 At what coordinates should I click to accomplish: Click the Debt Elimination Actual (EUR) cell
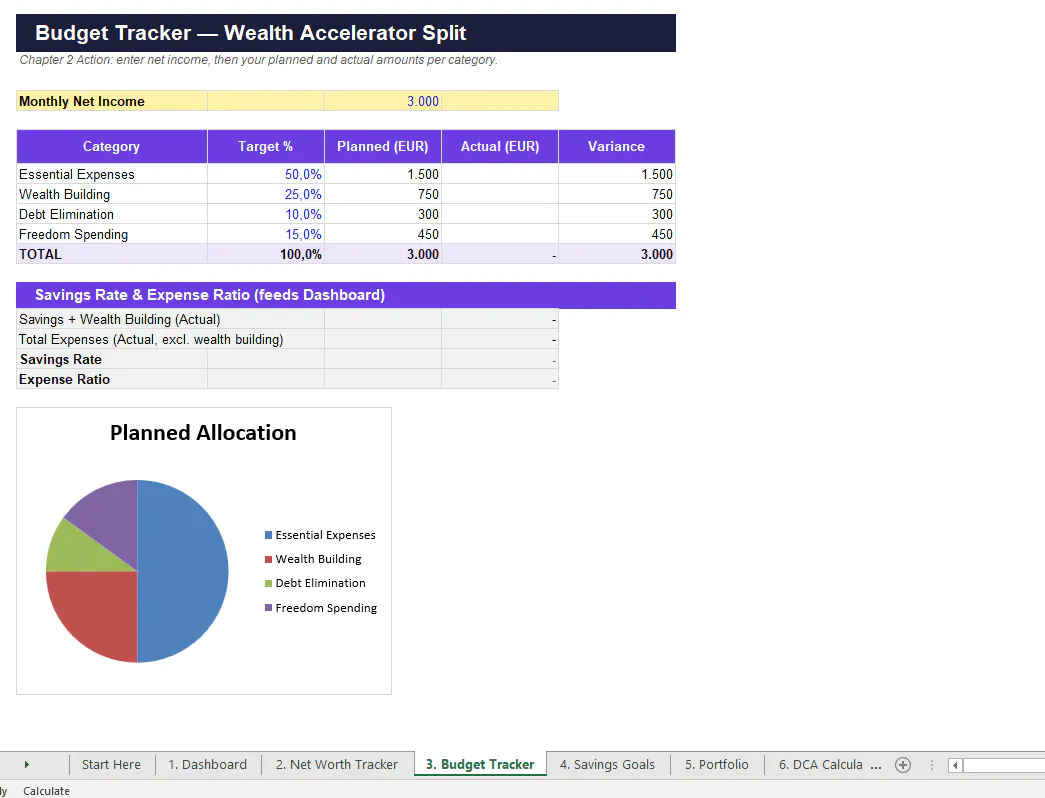click(x=500, y=214)
